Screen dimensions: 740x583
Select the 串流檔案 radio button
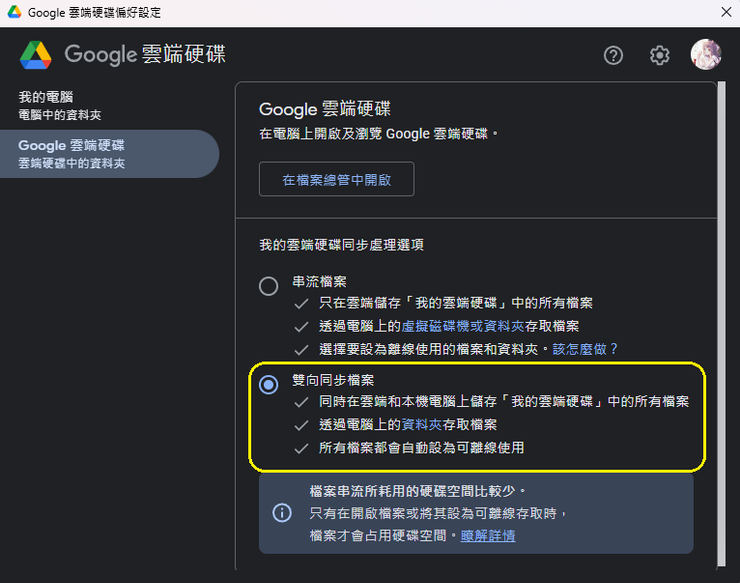(x=269, y=286)
